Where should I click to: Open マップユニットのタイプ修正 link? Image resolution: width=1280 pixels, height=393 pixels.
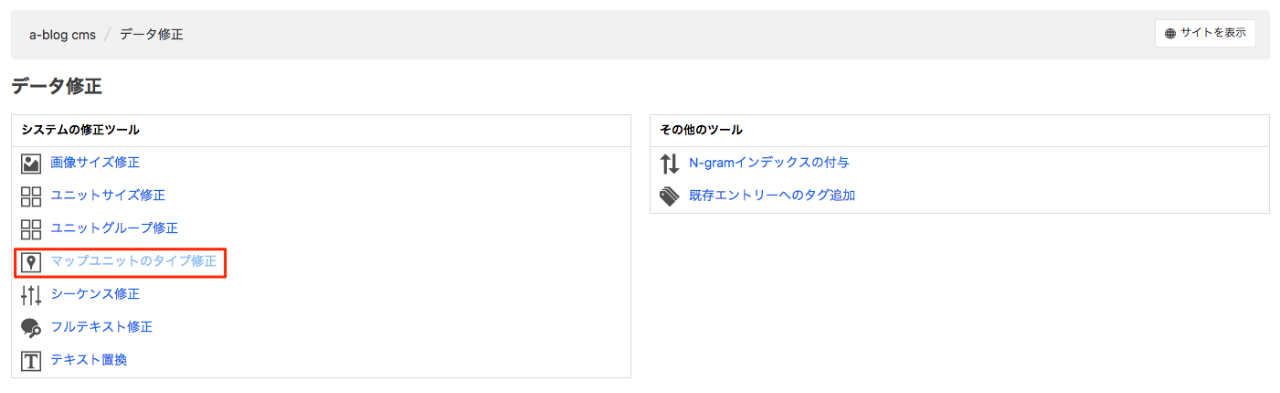pos(133,261)
